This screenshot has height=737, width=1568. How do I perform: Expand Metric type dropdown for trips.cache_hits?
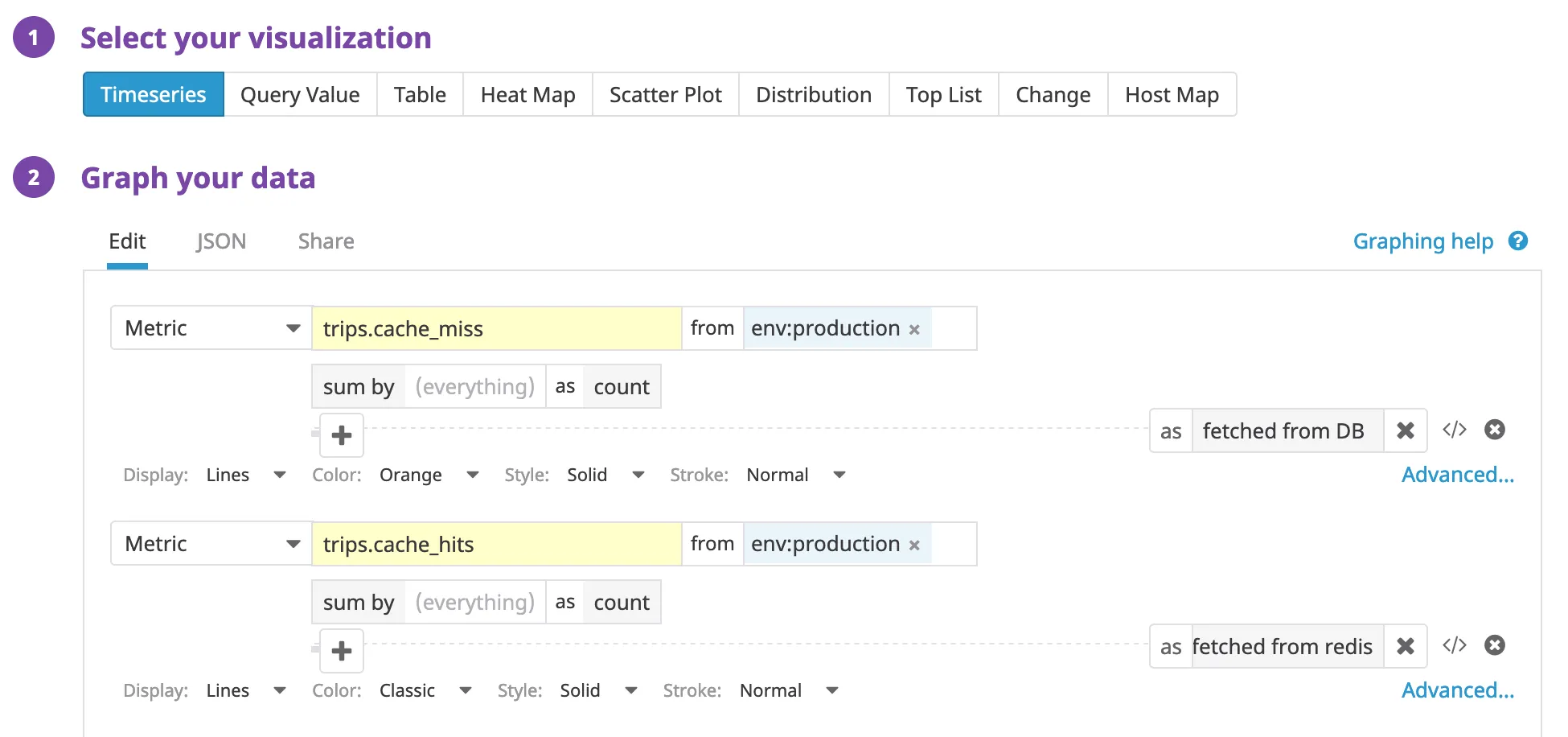click(x=211, y=543)
